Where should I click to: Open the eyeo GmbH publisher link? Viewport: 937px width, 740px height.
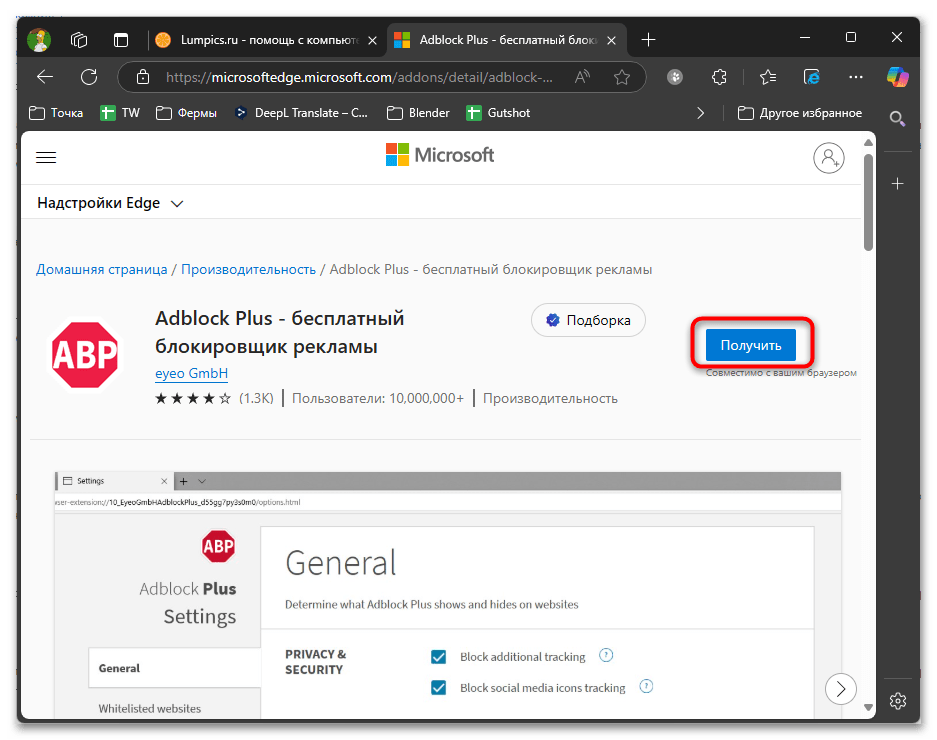(x=191, y=374)
